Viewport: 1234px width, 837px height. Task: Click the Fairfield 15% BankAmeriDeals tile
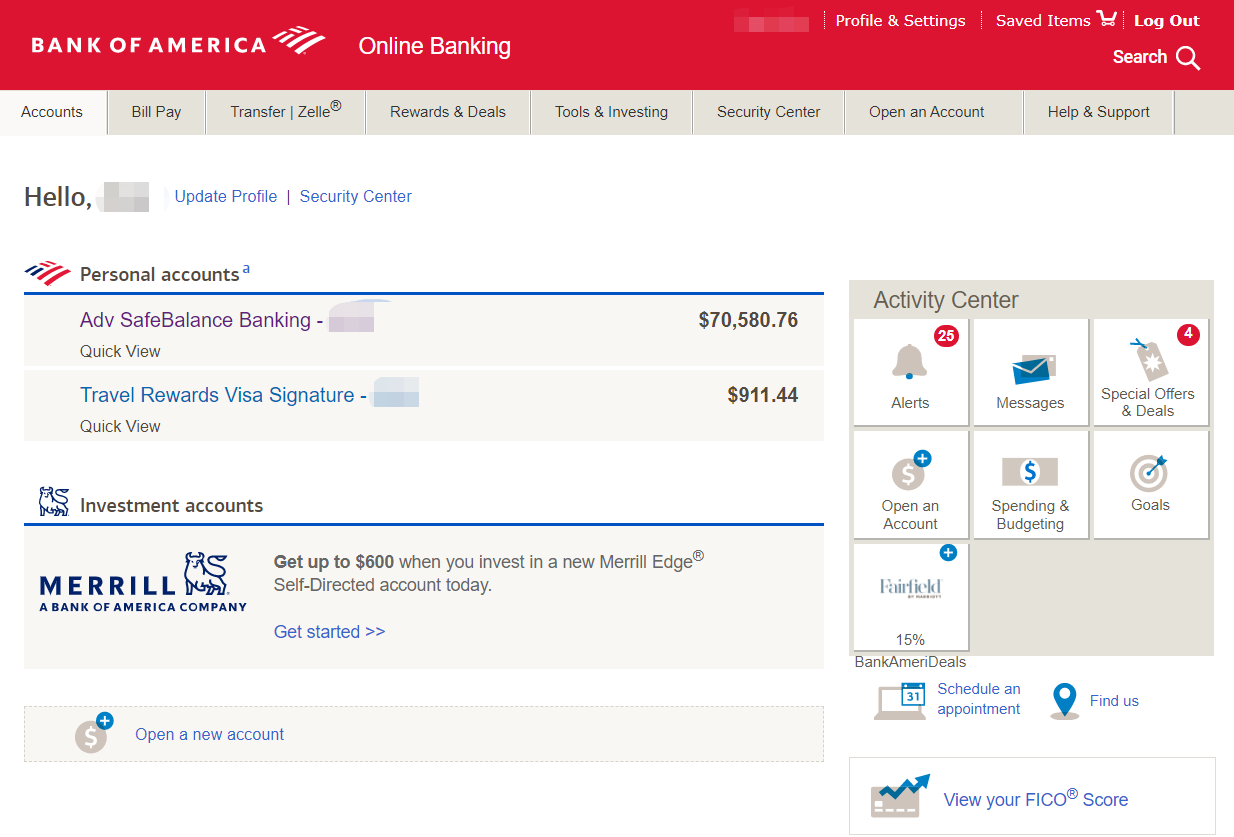pyautogui.click(x=911, y=597)
